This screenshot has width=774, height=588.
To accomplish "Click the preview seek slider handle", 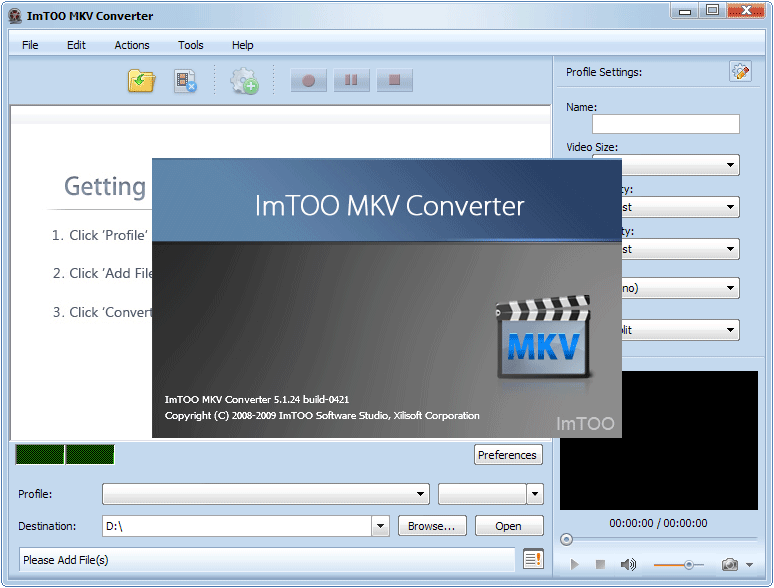I will click(x=567, y=539).
